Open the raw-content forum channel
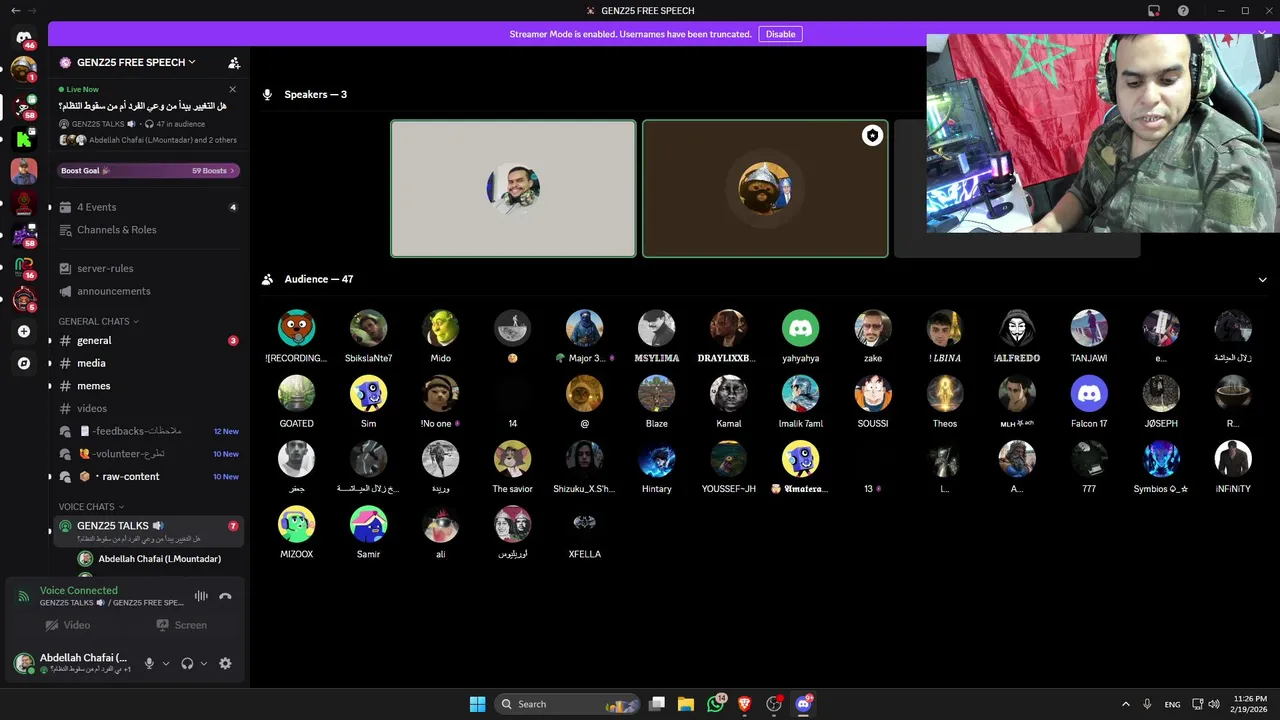1280x720 pixels. click(148, 476)
